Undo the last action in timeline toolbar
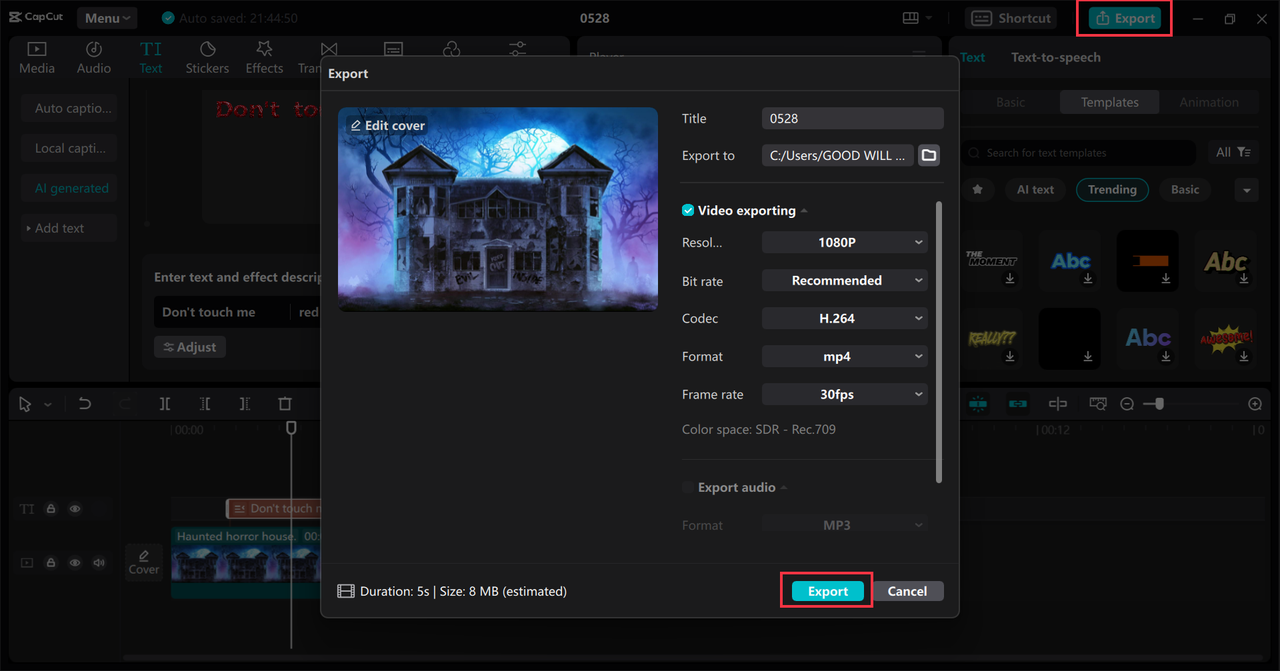The image size is (1280, 671). [85, 404]
